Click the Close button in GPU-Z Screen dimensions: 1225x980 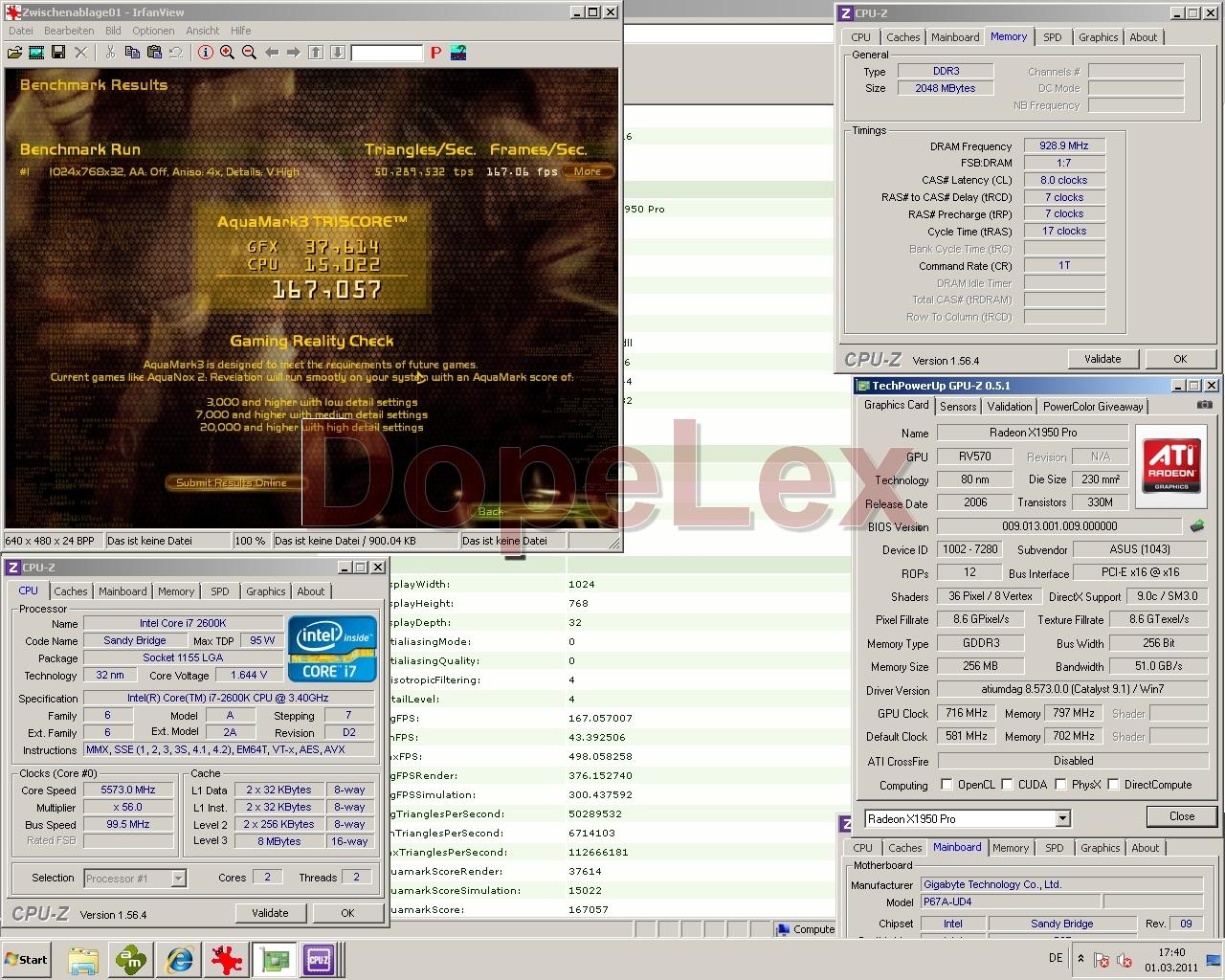tap(1182, 816)
